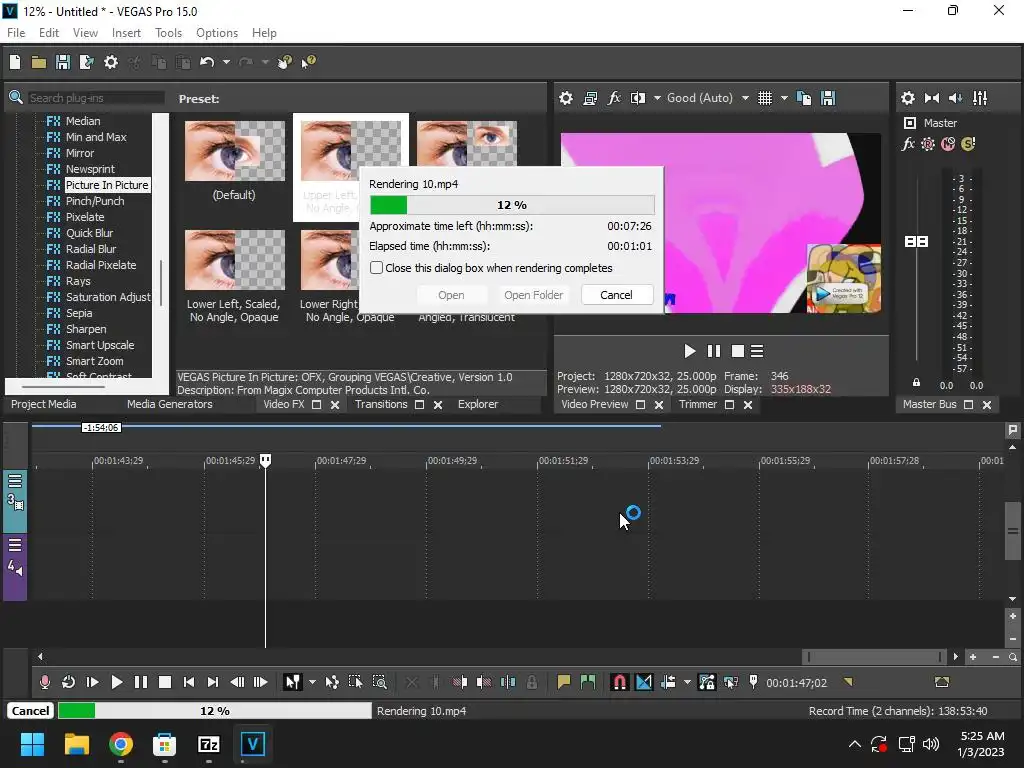Screen dimensions: 1024x768
Task: Select the Radial Blur effect in plug-in list
Action: tap(91, 249)
